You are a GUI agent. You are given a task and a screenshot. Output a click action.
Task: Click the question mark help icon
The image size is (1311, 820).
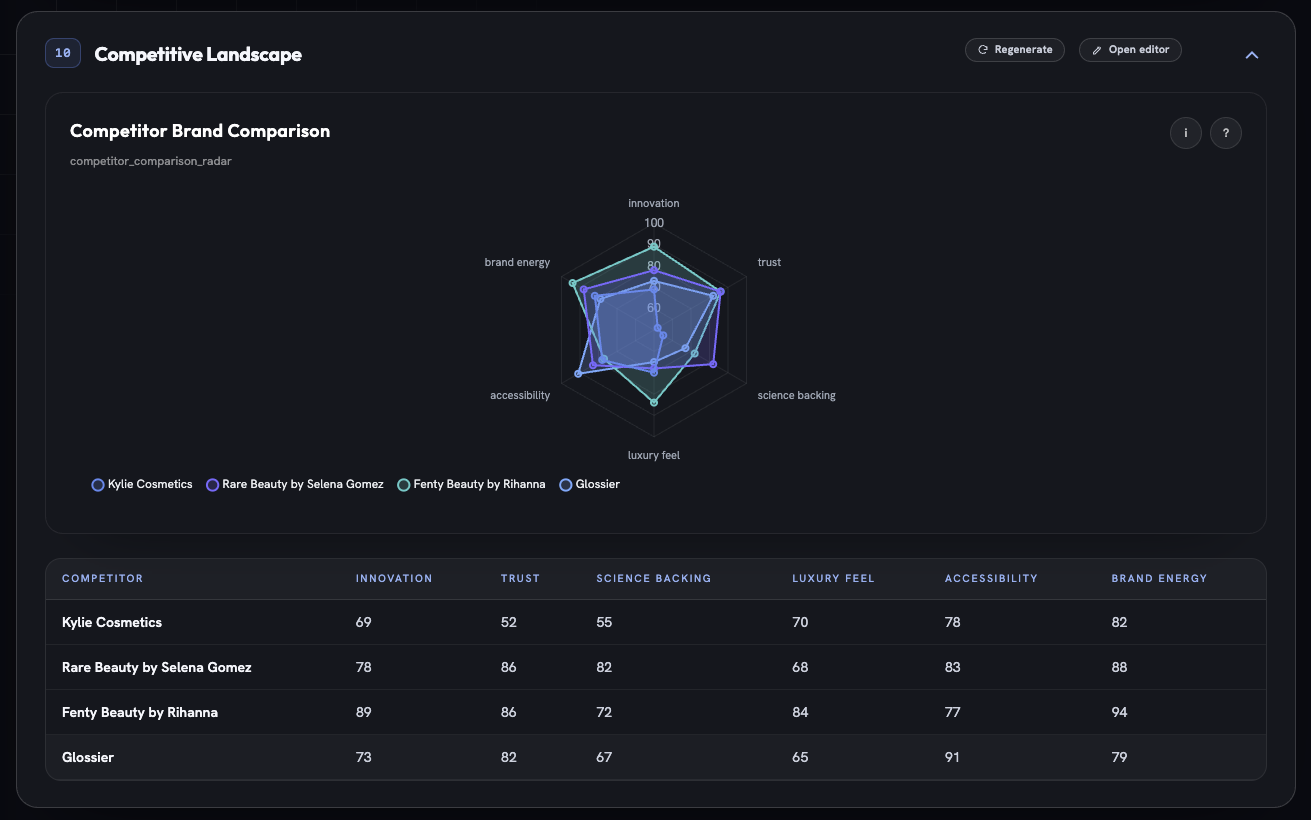(1226, 133)
